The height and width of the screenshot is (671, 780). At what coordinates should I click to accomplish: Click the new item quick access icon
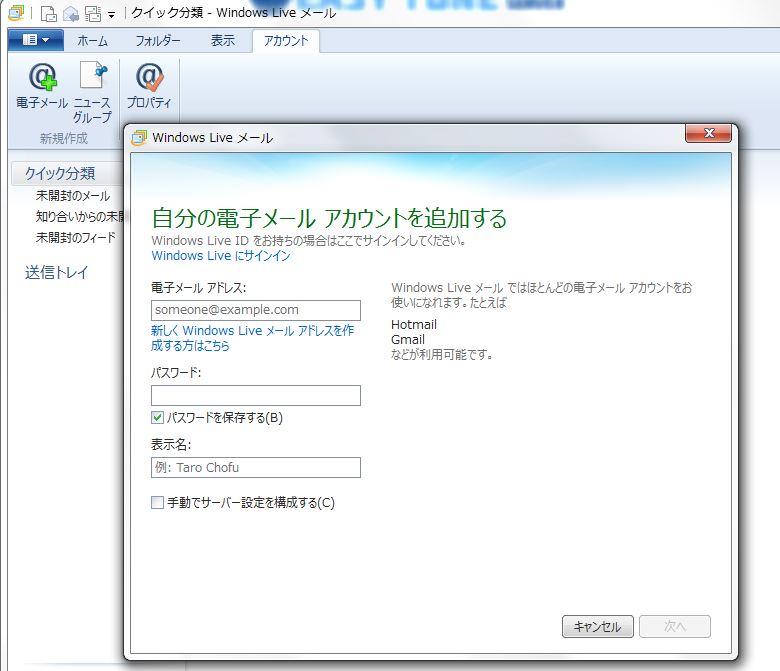tap(48, 13)
